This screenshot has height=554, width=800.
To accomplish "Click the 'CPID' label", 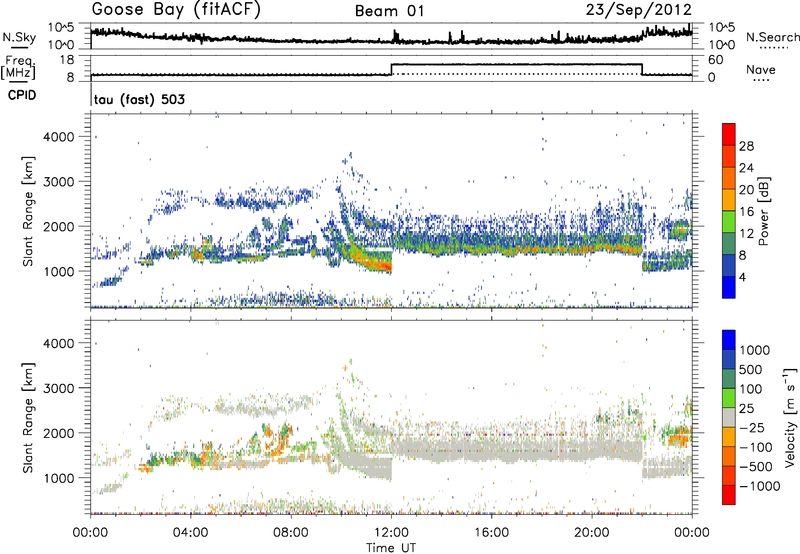I will (22, 95).
